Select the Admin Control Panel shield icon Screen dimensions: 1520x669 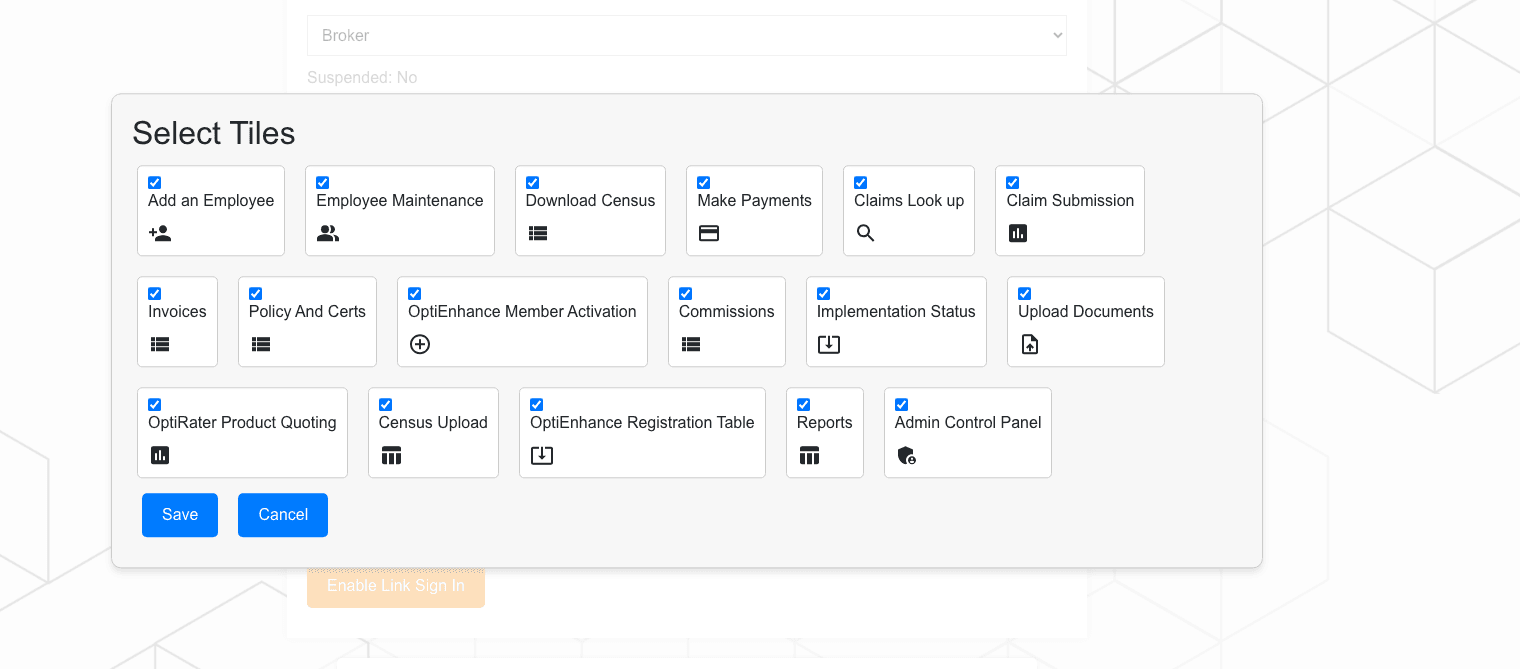[907, 455]
